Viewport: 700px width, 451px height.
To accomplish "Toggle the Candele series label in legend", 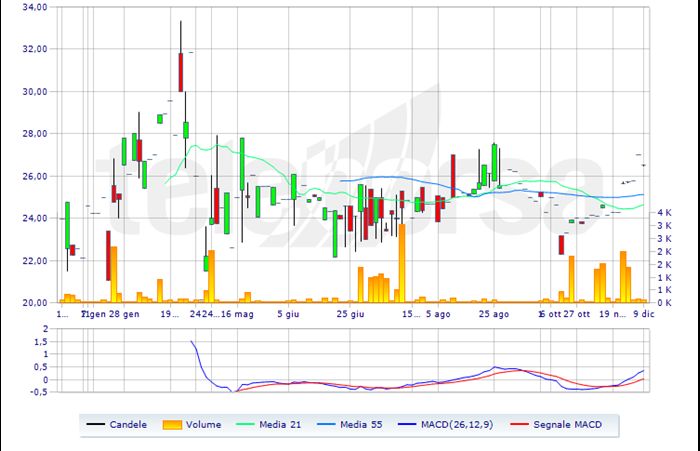I will 128,425.
